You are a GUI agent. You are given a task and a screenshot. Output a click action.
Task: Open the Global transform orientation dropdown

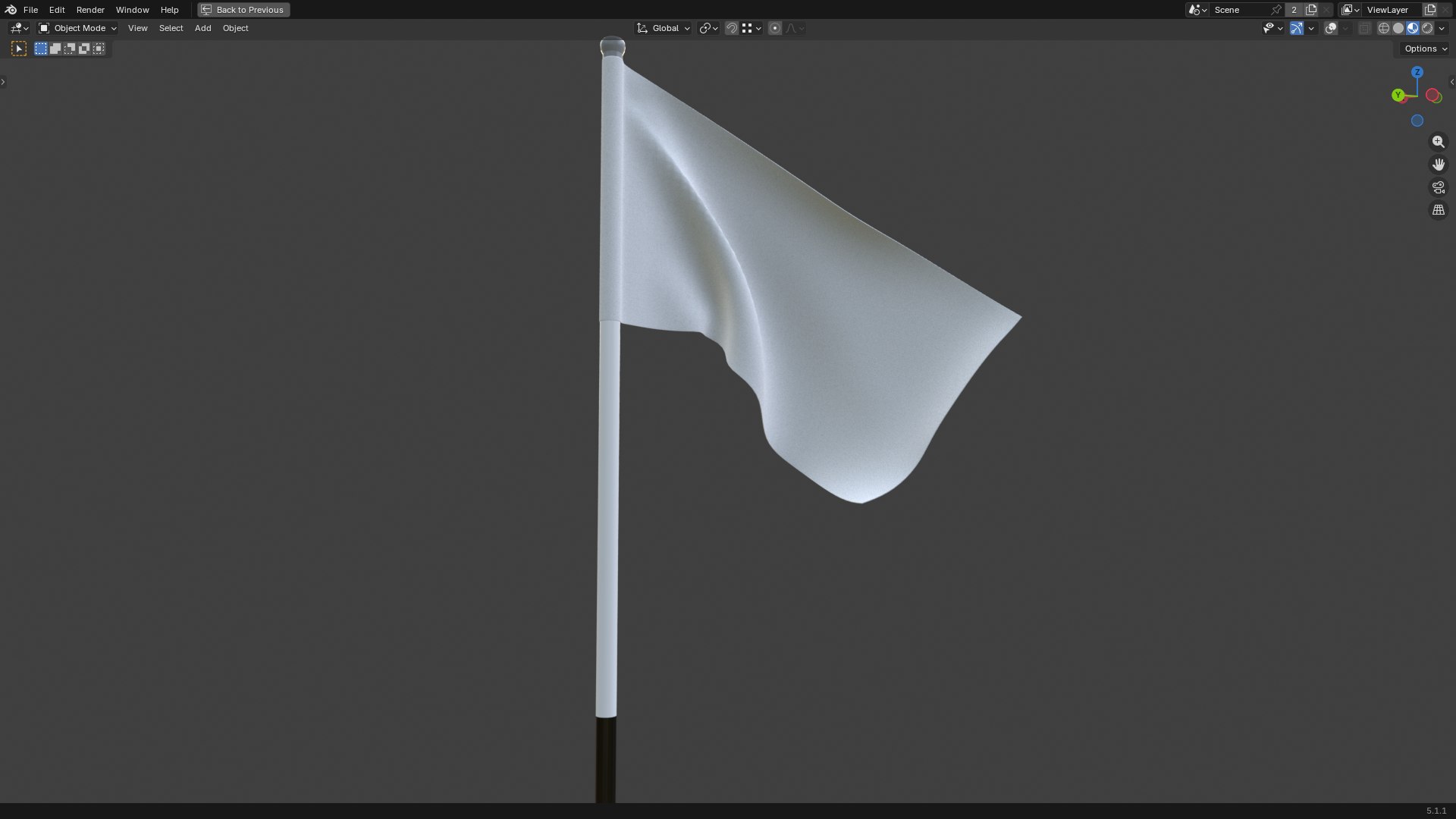coord(664,28)
